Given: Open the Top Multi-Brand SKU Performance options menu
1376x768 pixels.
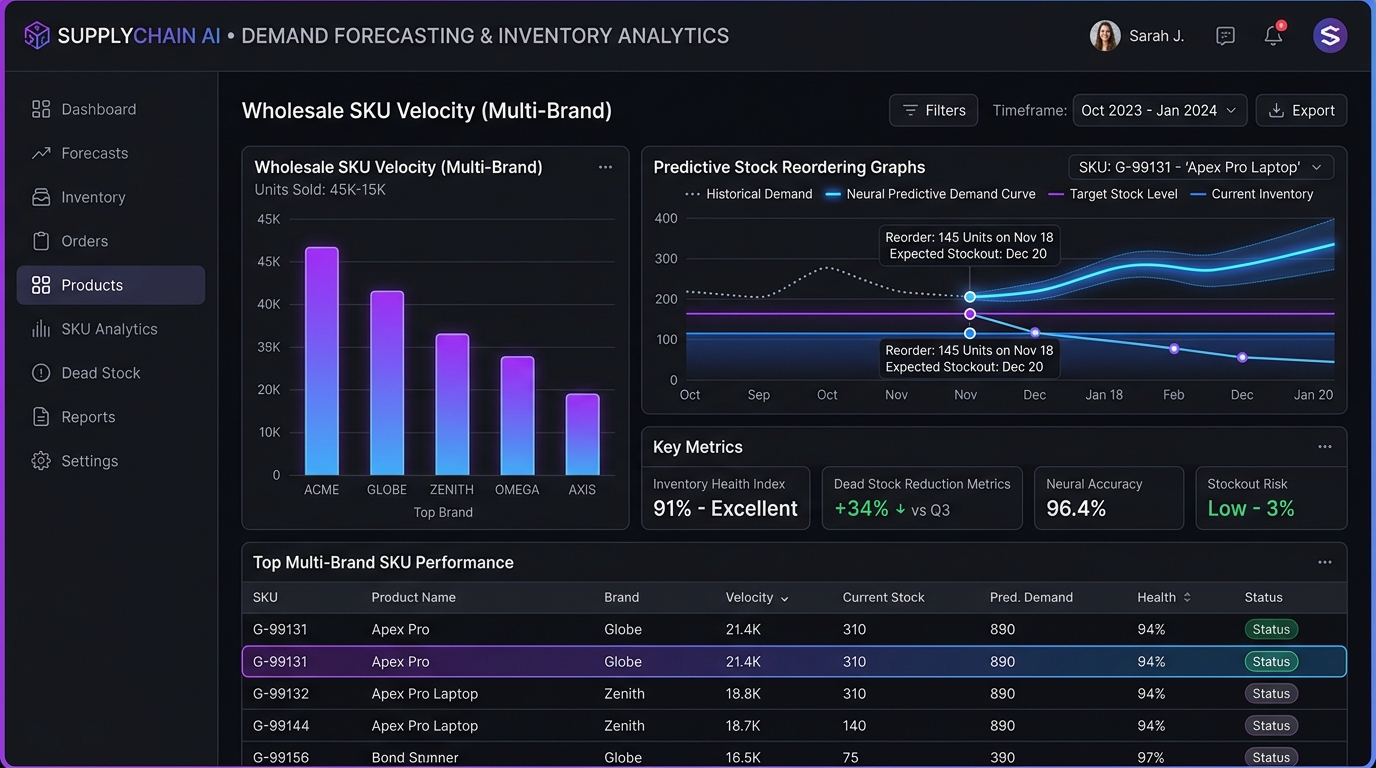Looking at the screenshot, I should [x=1325, y=562].
